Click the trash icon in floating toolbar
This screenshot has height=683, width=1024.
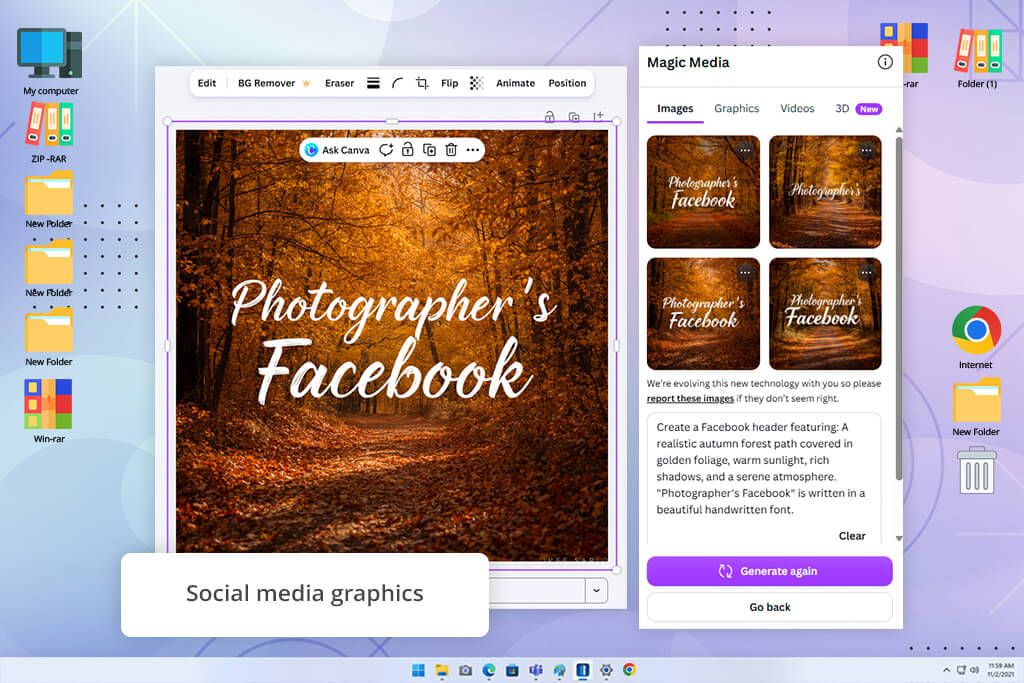(x=451, y=150)
